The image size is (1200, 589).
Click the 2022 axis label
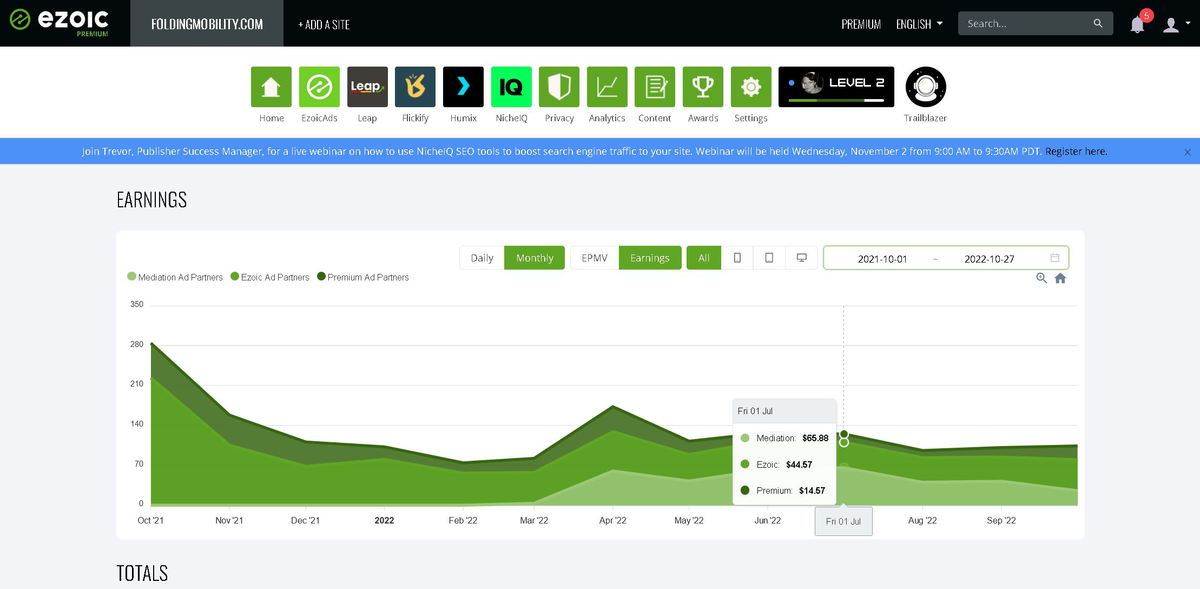pyautogui.click(x=384, y=520)
